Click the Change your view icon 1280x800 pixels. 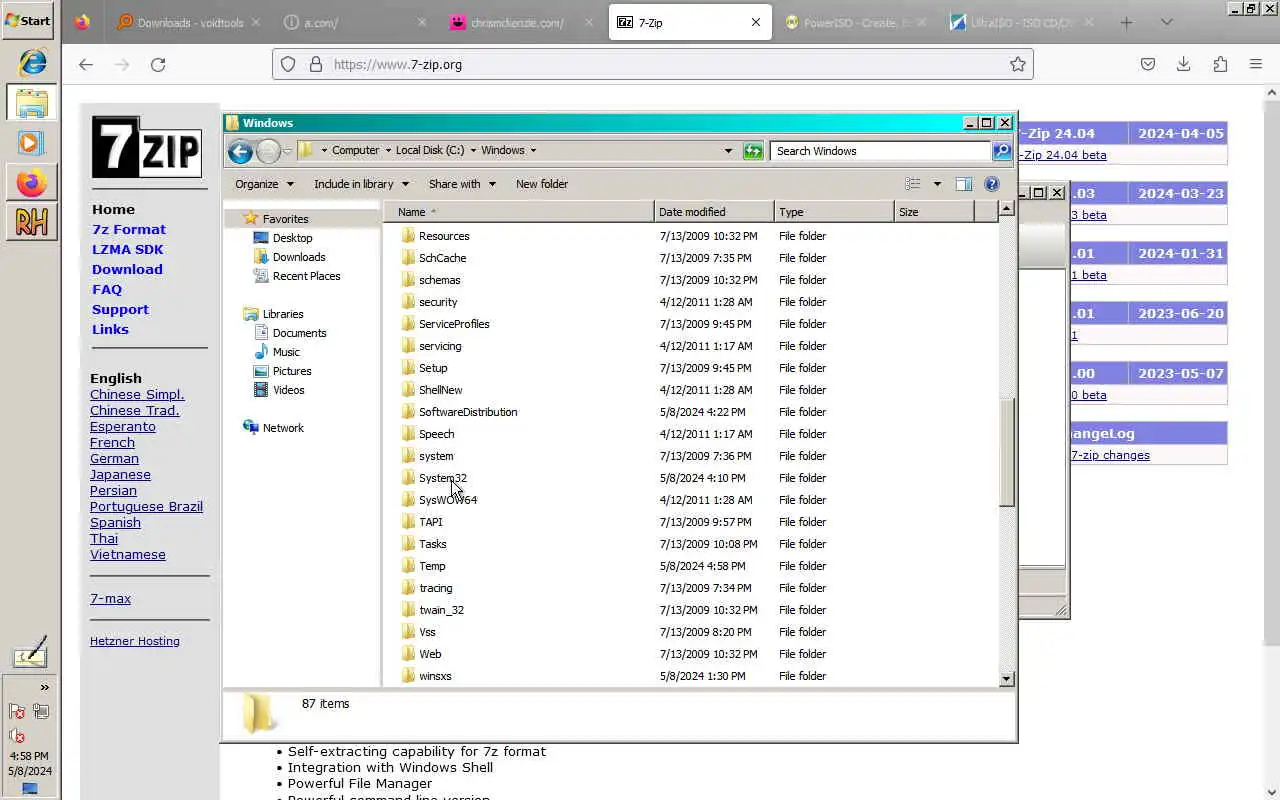913,184
